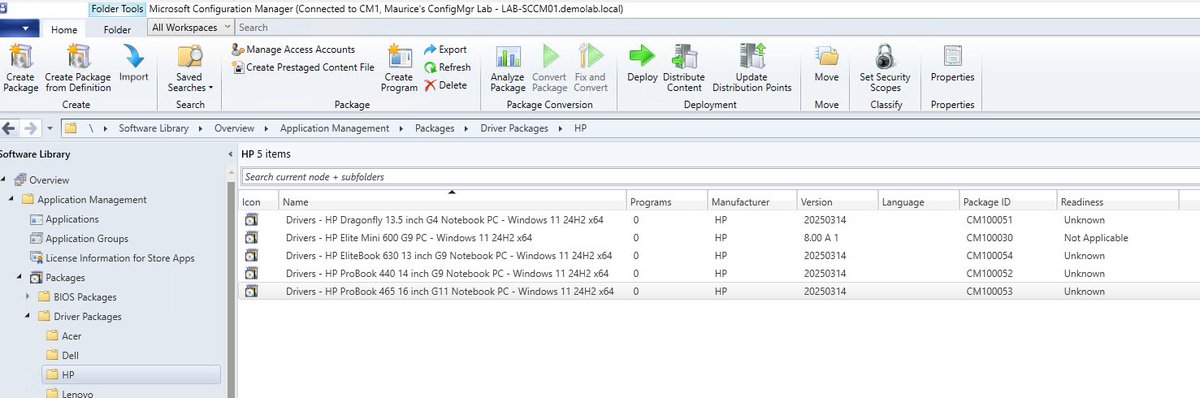Click Create Package from Definition icon
Screen dimensions: 1200x398
(x=78, y=68)
